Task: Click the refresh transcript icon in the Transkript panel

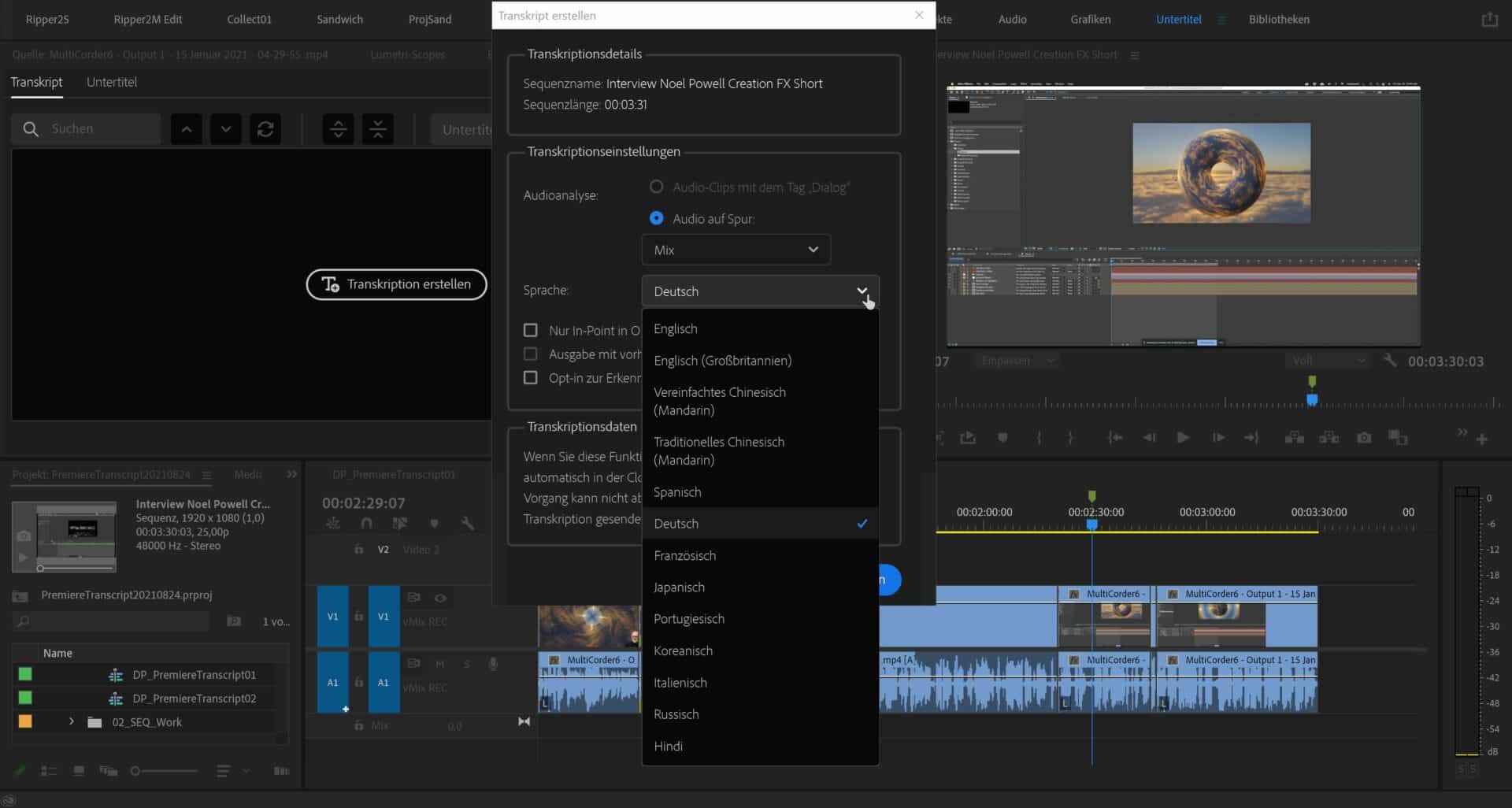Action: [x=265, y=129]
